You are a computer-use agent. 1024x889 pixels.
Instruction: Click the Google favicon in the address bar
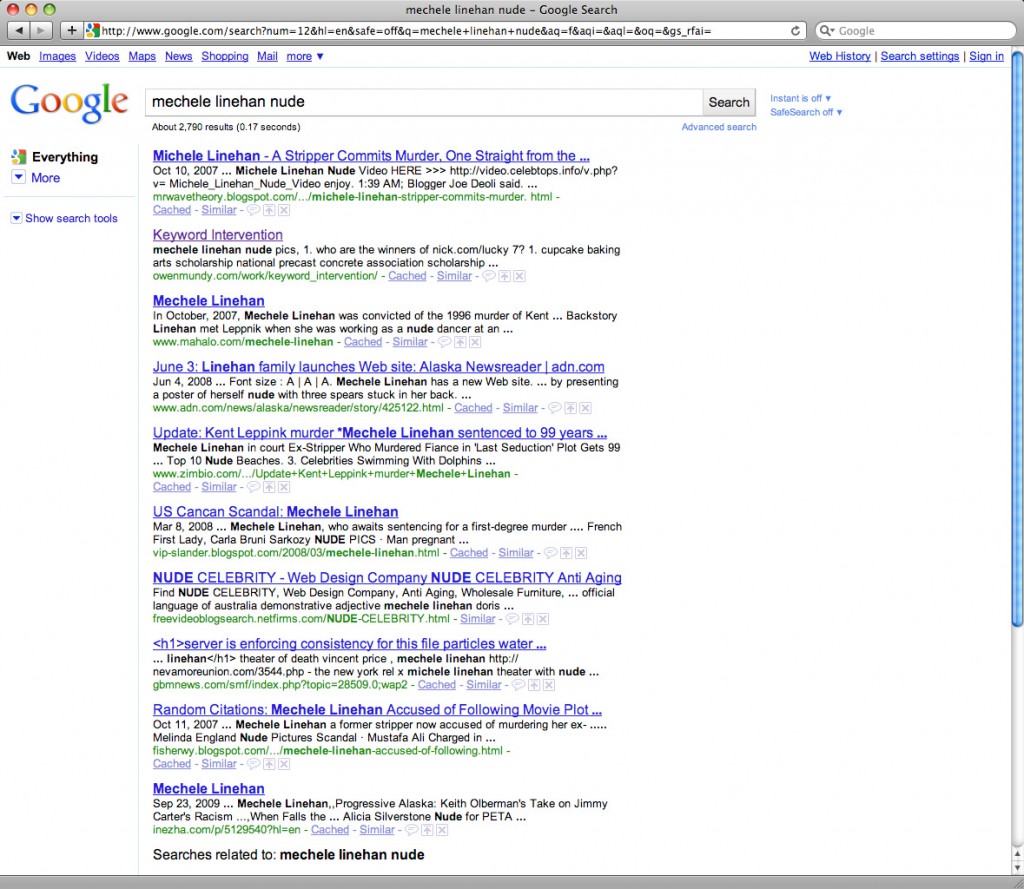point(93,31)
